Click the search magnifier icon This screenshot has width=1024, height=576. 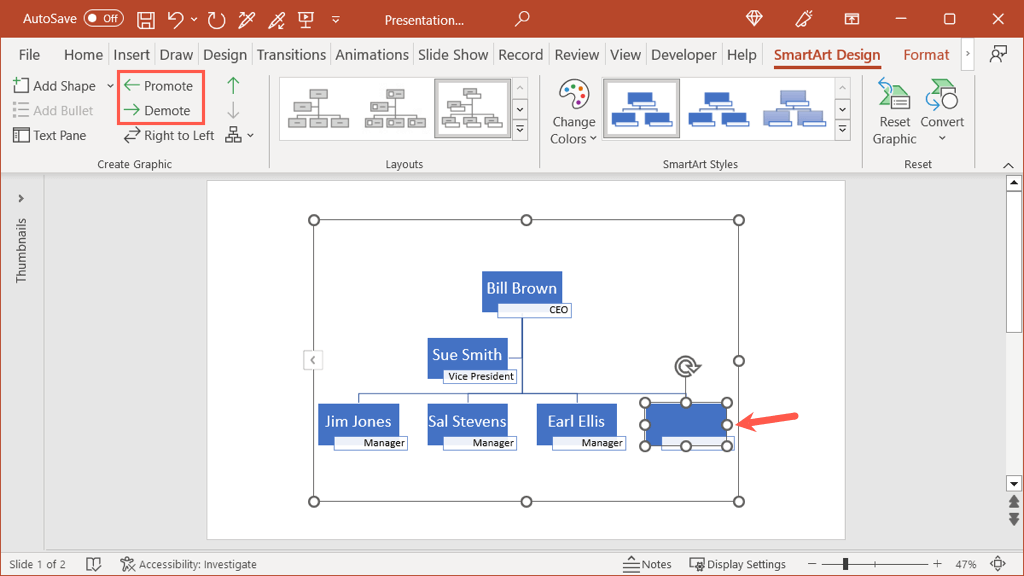[x=521, y=19]
